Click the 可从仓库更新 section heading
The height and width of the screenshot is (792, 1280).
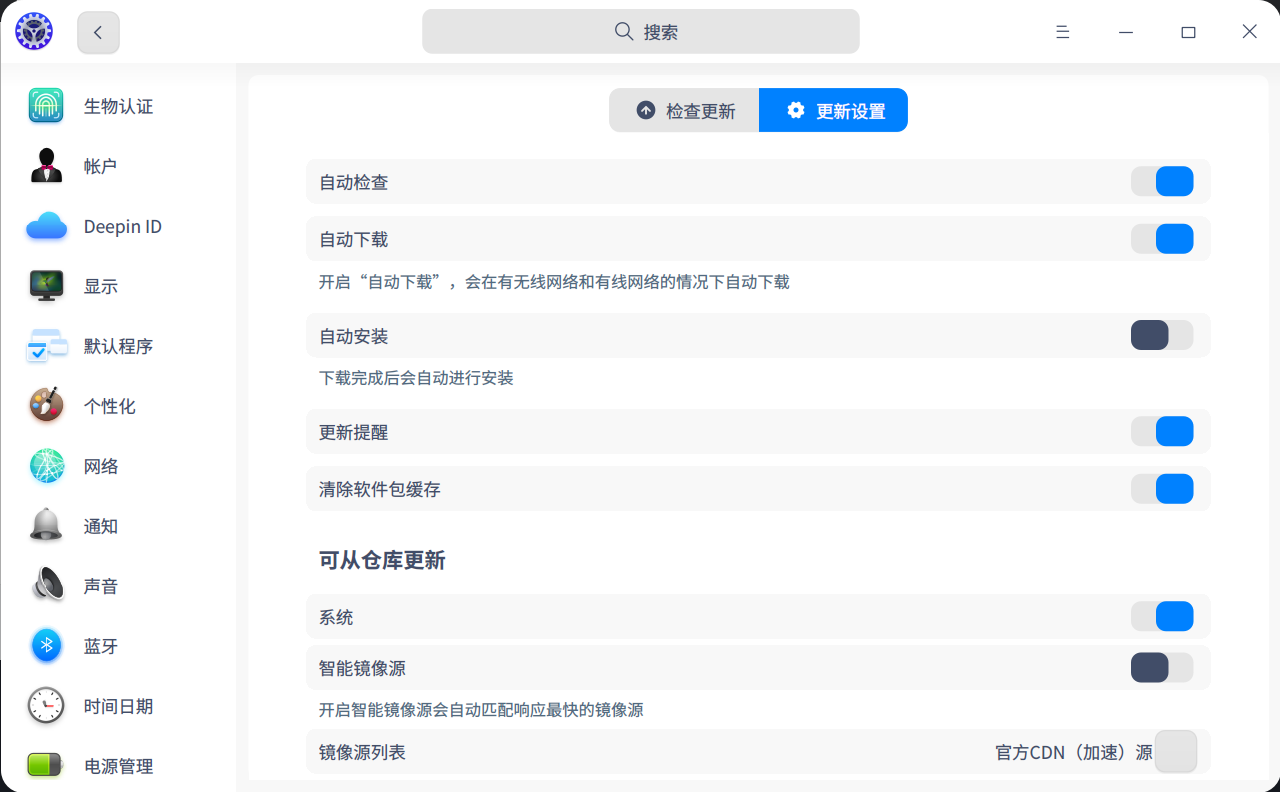pos(382,560)
